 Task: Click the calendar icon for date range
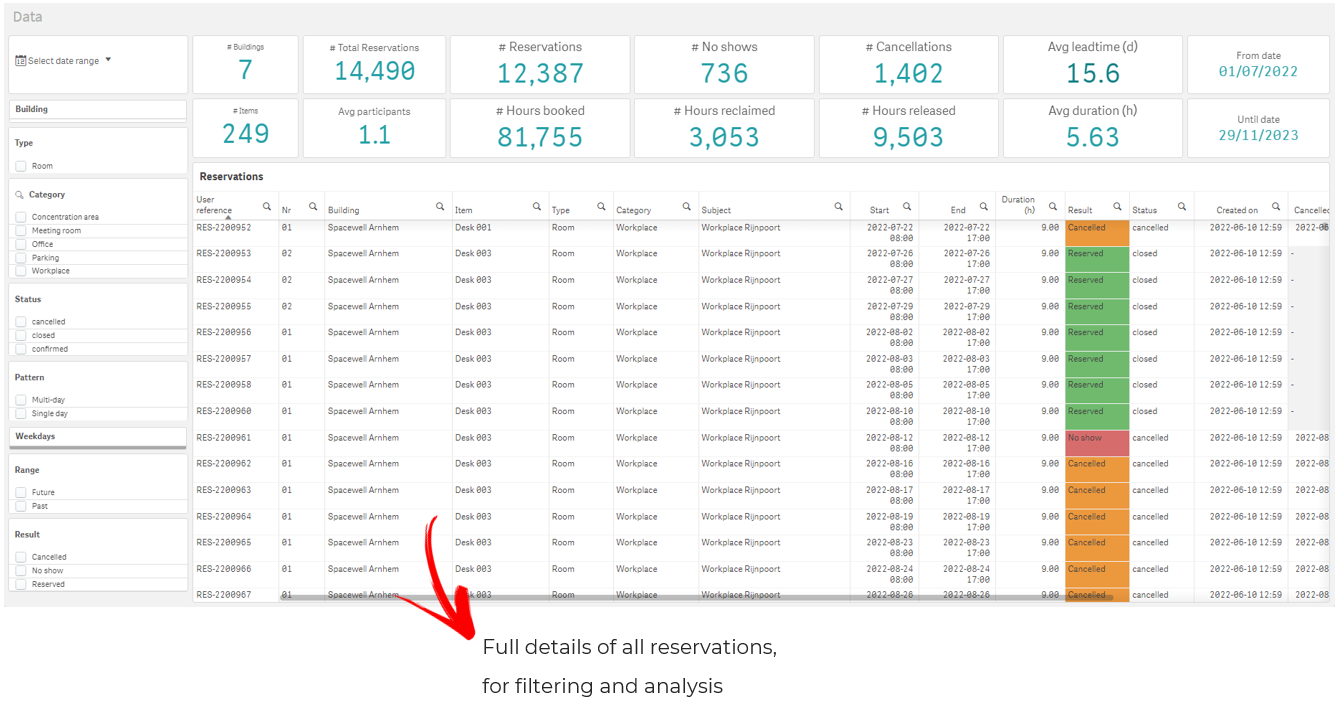pyautogui.click(x=20, y=61)
